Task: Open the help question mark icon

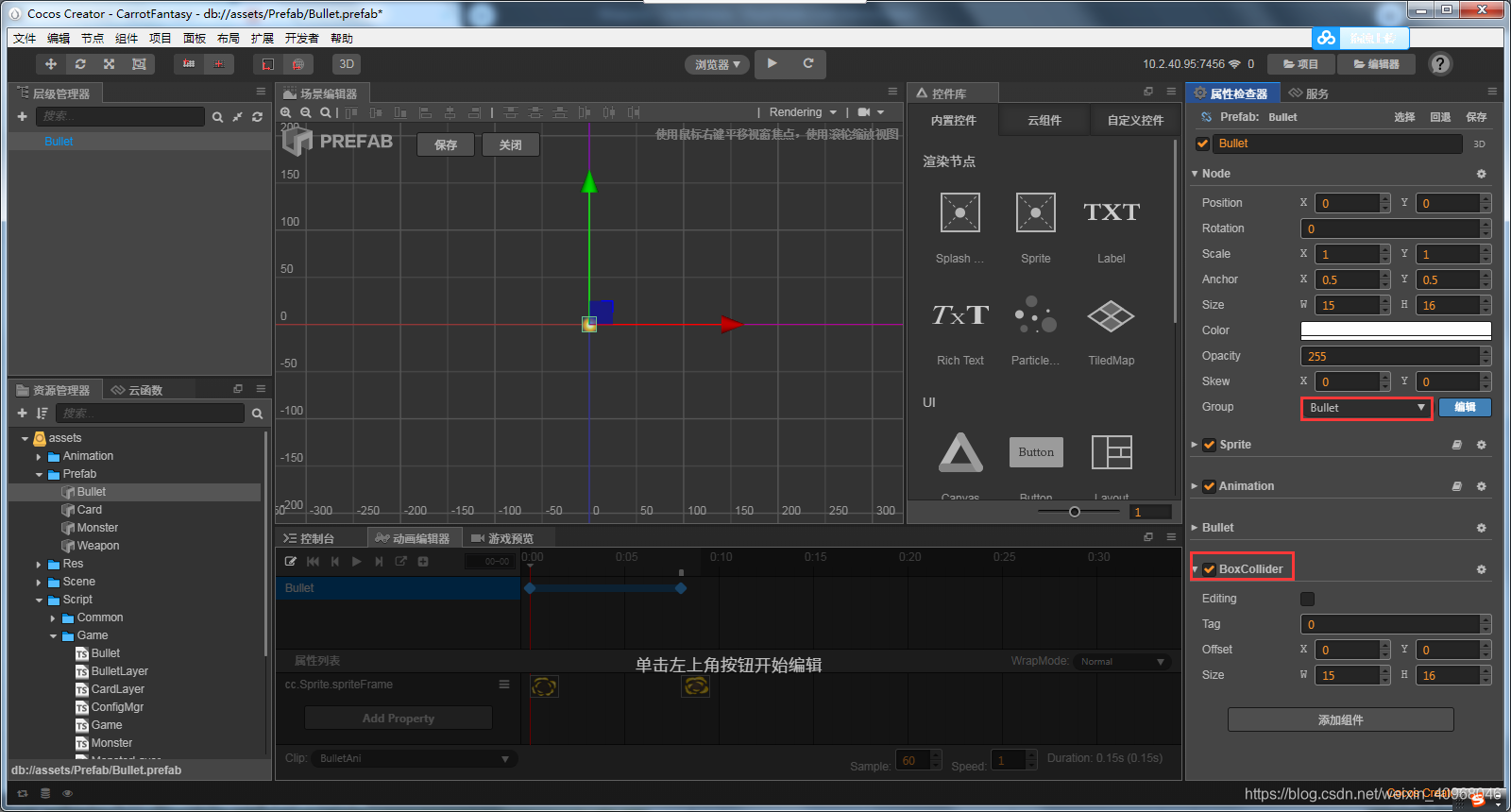Action: (1440, 64)
